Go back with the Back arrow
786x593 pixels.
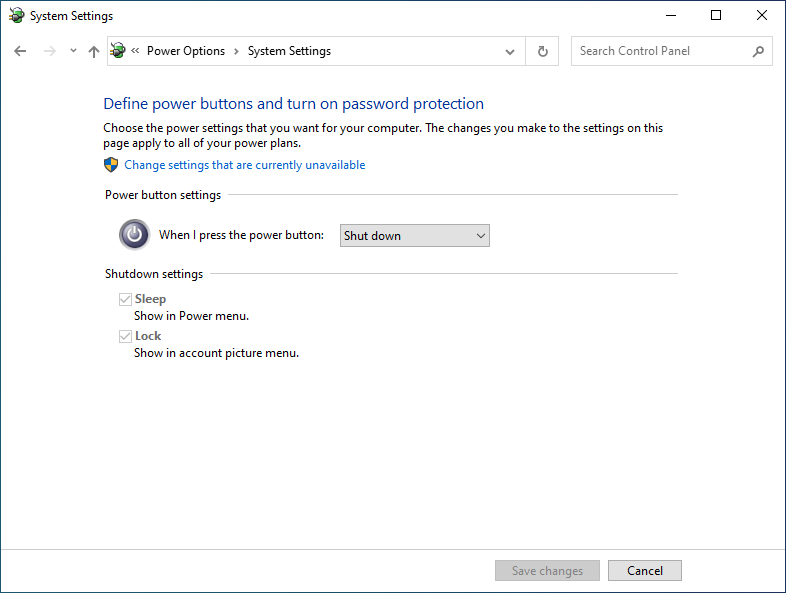(x=20, y=51)
